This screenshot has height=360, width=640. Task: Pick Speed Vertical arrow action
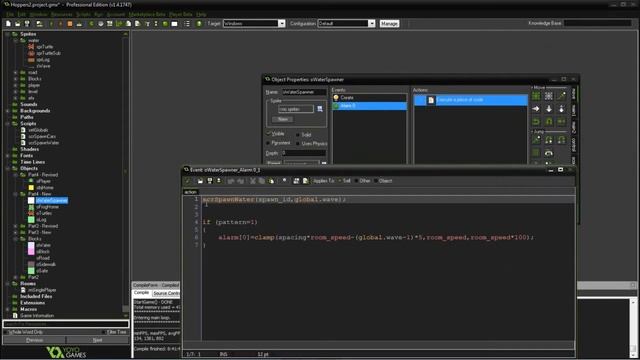tap(549, 109)
